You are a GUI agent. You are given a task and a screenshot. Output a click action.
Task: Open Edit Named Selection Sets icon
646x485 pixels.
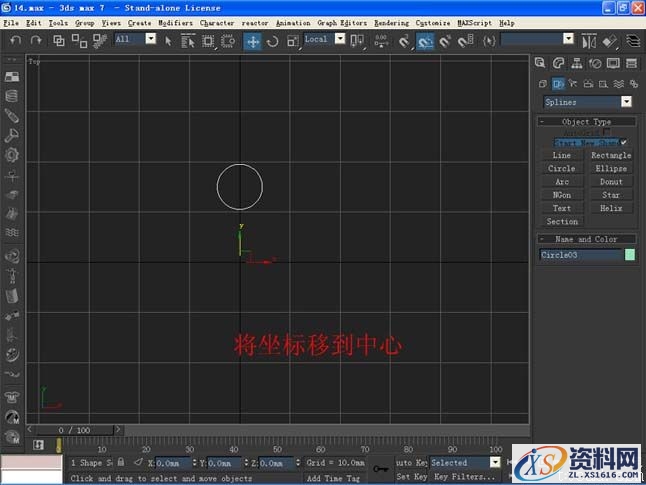(x=489, y=41)
